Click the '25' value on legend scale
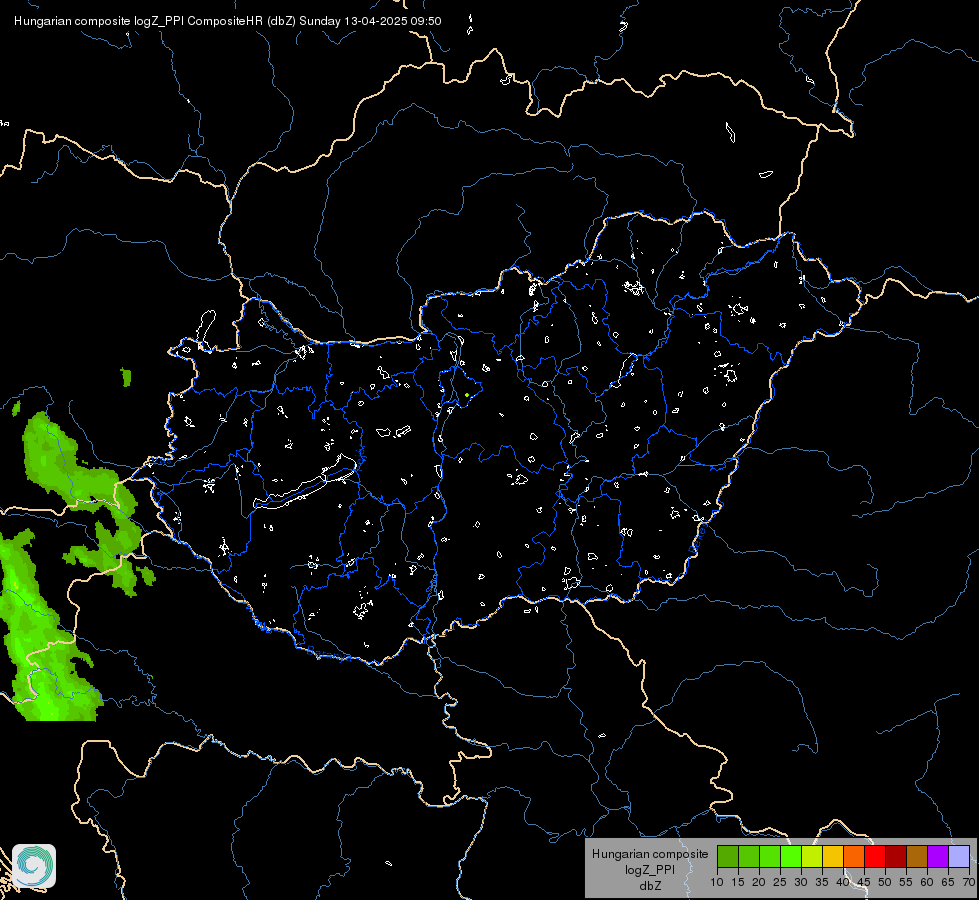 (780, 883)
